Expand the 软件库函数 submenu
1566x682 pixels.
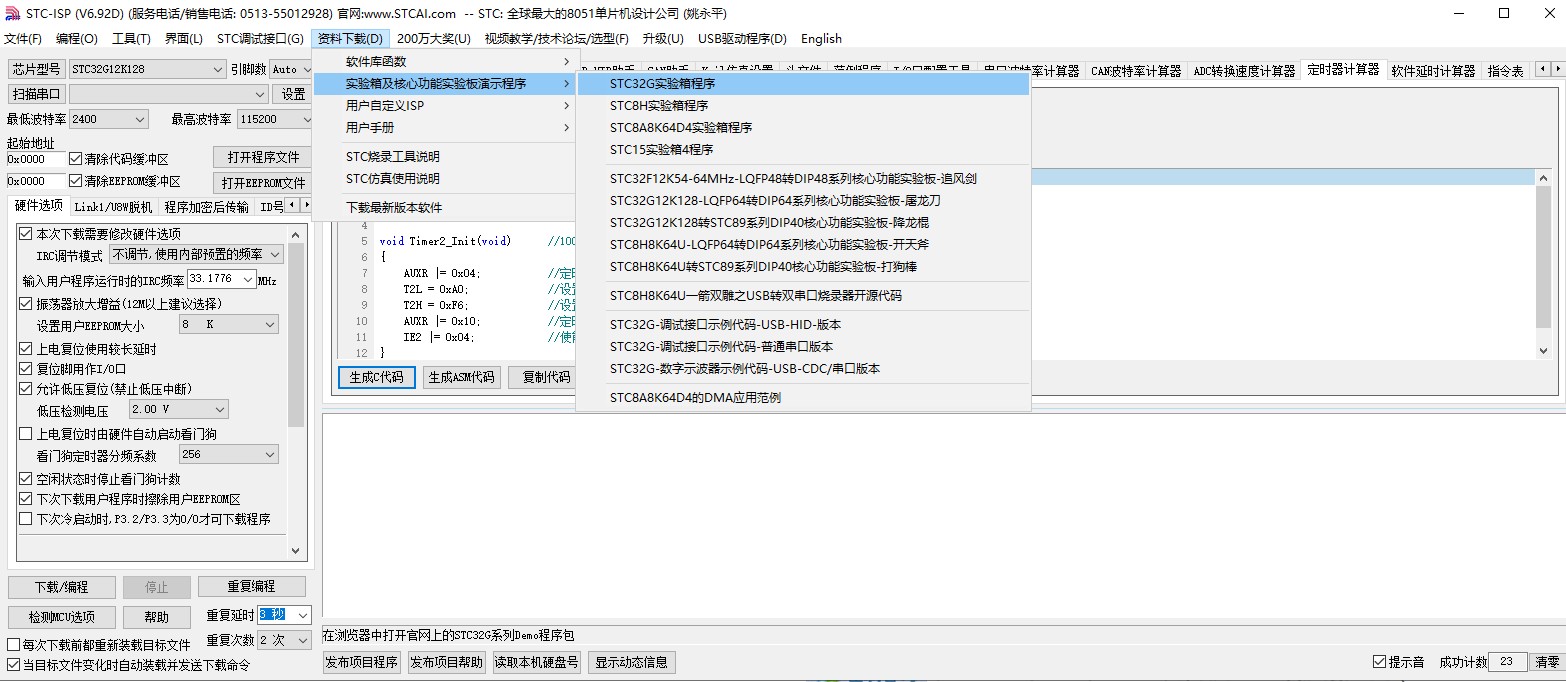[445, 62]
